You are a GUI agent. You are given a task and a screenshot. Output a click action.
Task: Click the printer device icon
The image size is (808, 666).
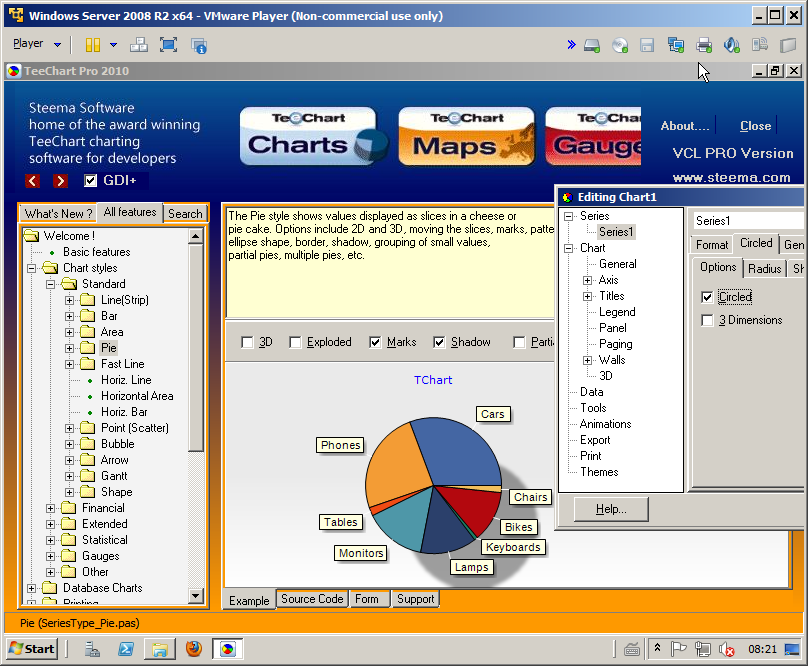click(x=704, y=45)
